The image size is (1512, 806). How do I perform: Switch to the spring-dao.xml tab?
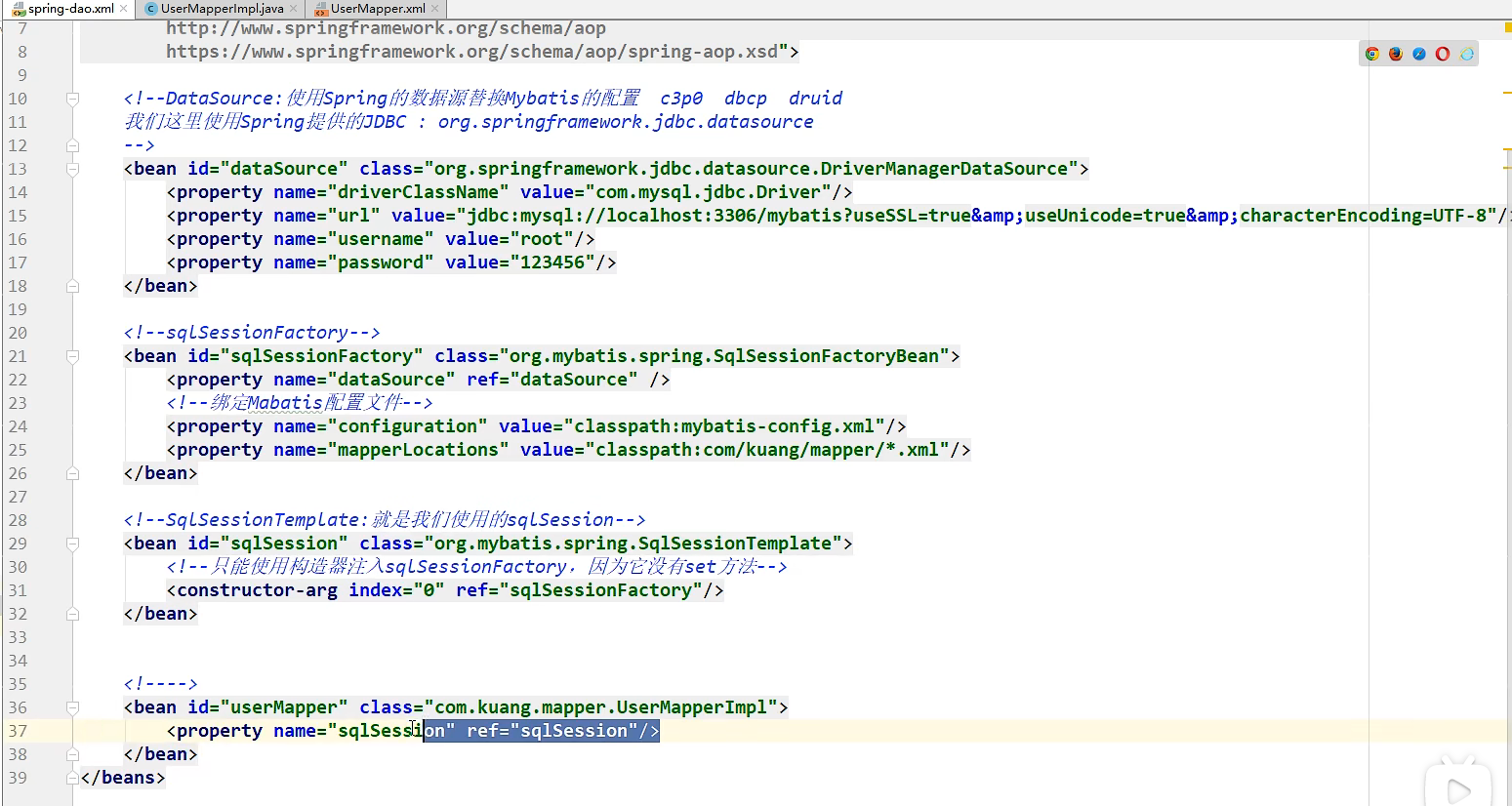[x=70, y=9]
